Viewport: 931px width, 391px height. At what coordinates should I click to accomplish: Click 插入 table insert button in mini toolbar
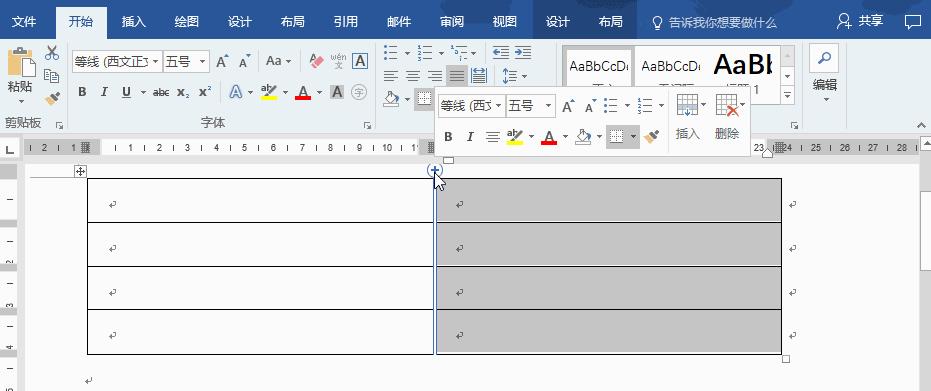click(688, 117)
